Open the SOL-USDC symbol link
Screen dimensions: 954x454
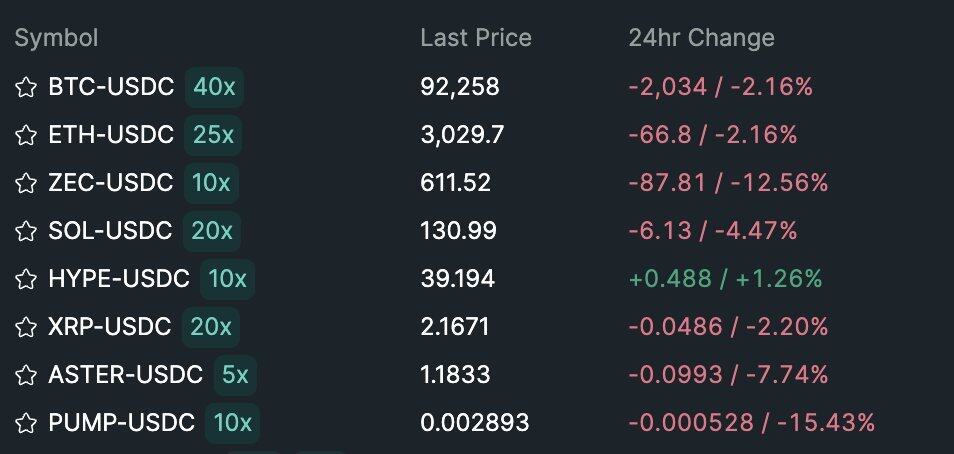click(x=110, y=231)
